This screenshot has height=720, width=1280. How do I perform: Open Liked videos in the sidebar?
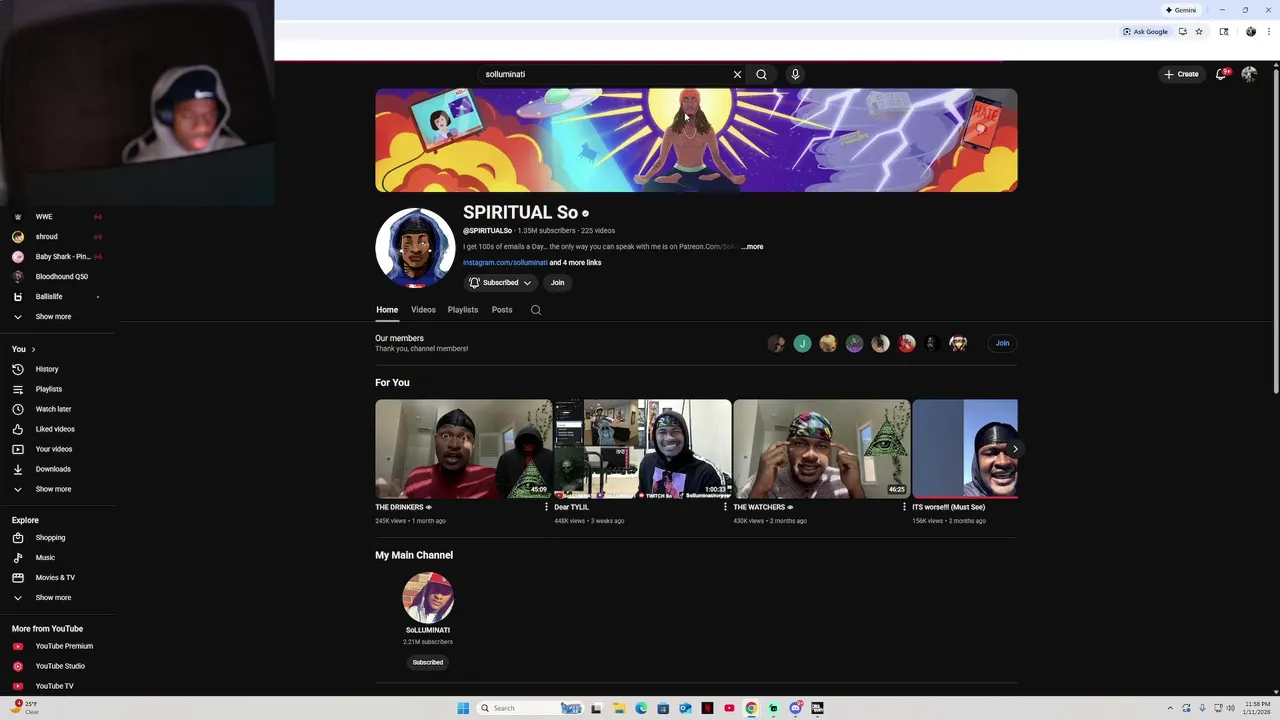coord(55,429)
